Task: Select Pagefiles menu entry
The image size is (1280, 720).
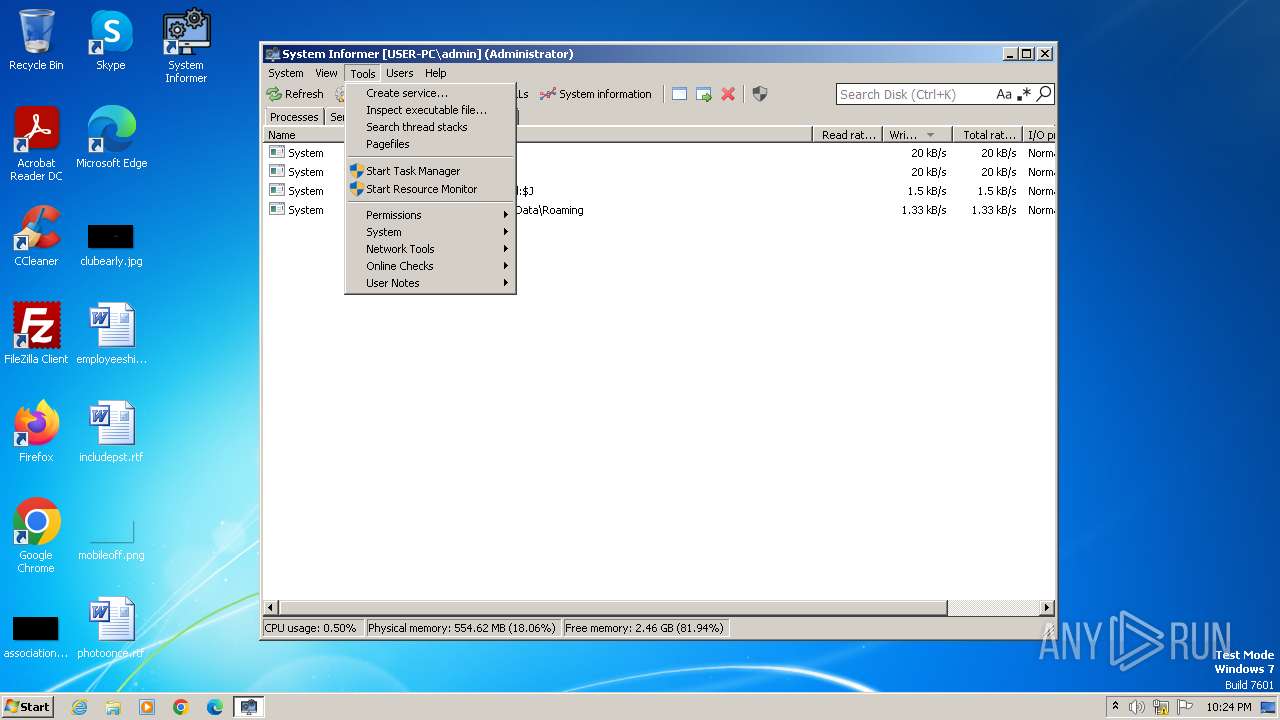Action: tap(430, 144)
